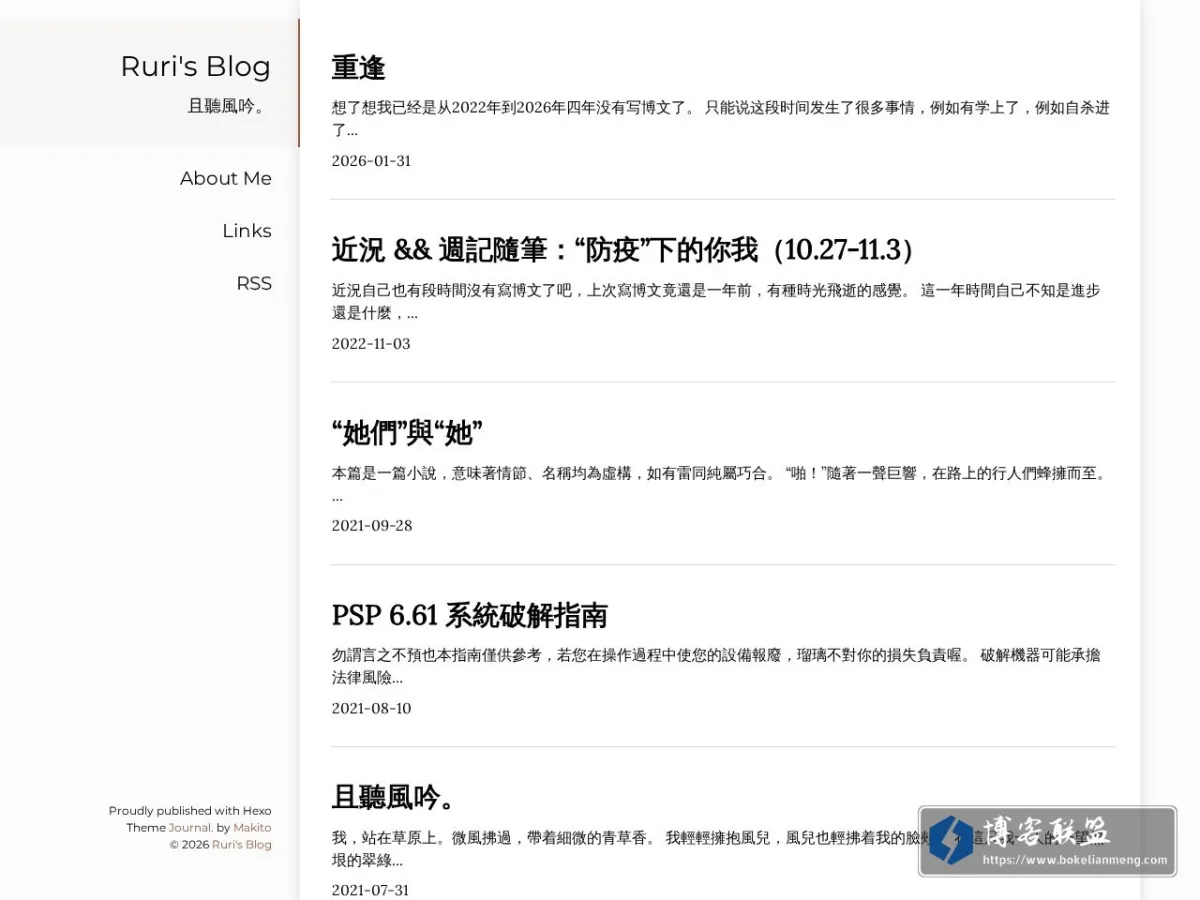
Task: Click Ruri's Blog copyright footer link
Action: pos(241,844)
